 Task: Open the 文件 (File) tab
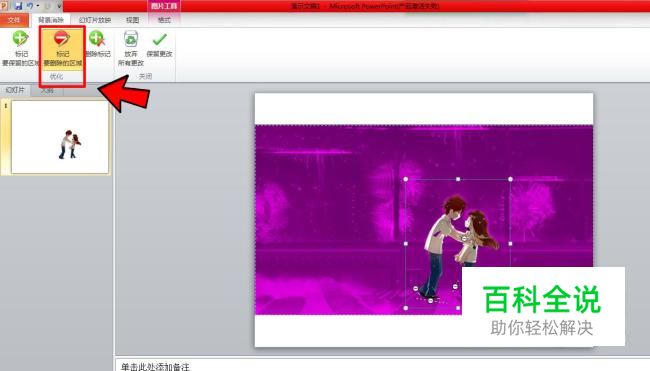pyautogui.click(x=14, y=20)
